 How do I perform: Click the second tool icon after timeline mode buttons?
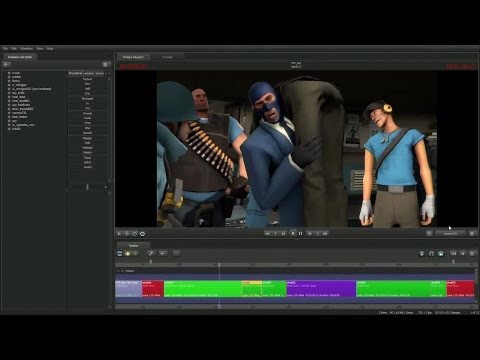coord(163,253)
